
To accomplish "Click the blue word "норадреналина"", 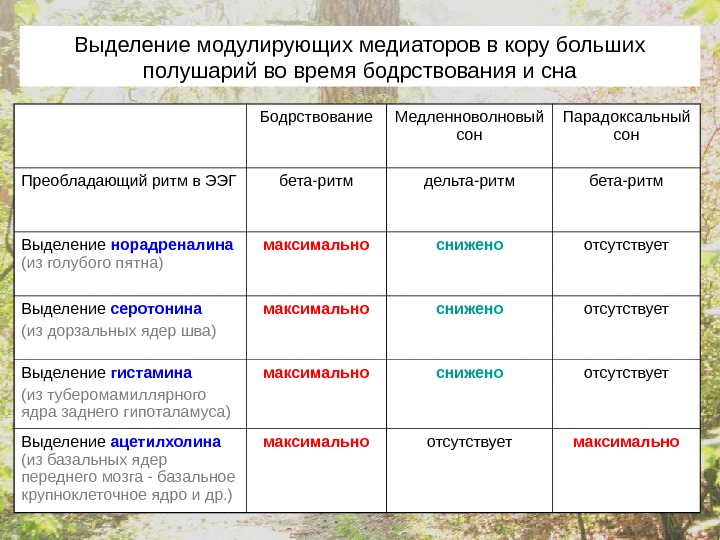I will point(172,245).
